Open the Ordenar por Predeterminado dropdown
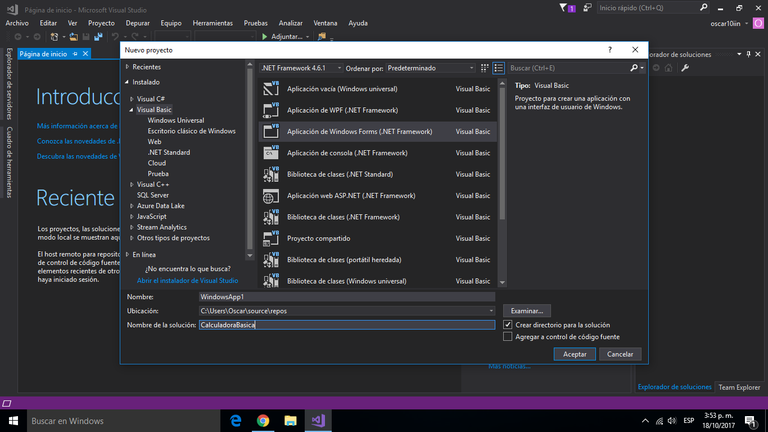 point(431,68)
